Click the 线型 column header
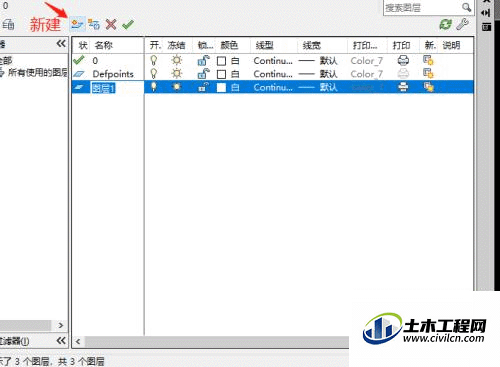The image size is (500, 367). click(x=265, y=45)
